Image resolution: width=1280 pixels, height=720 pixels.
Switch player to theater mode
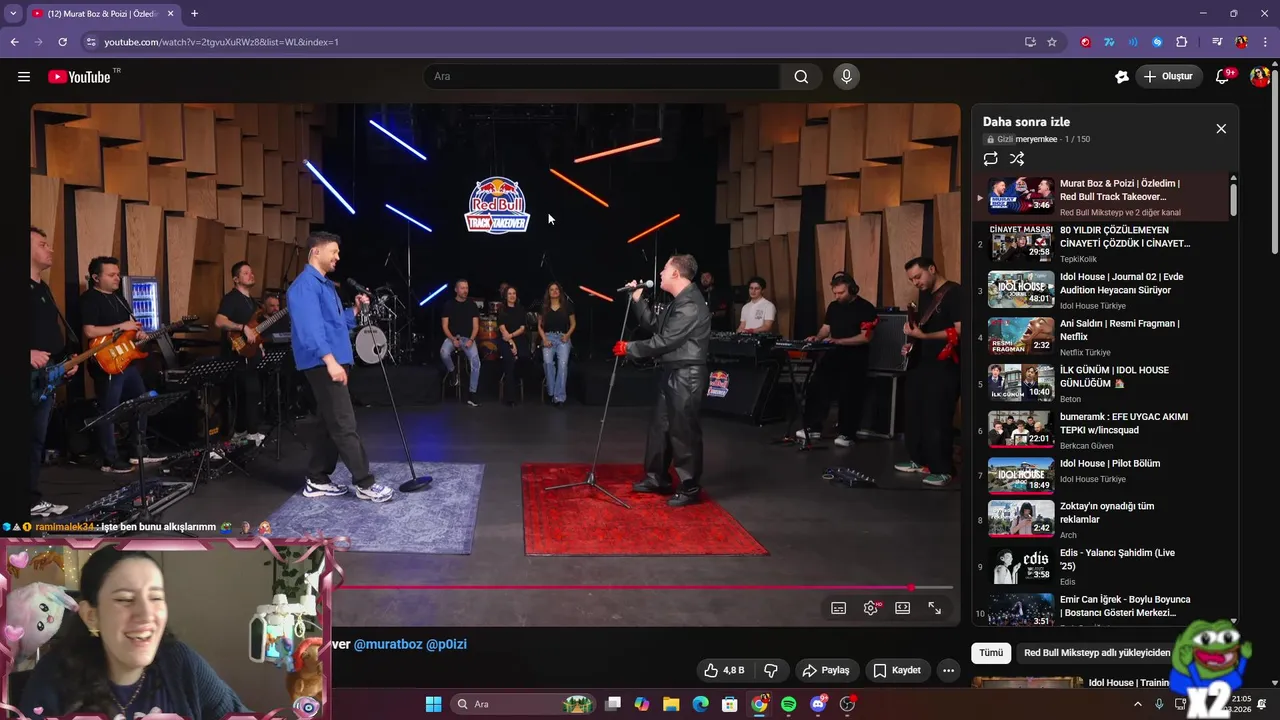[x=903, y=608]
